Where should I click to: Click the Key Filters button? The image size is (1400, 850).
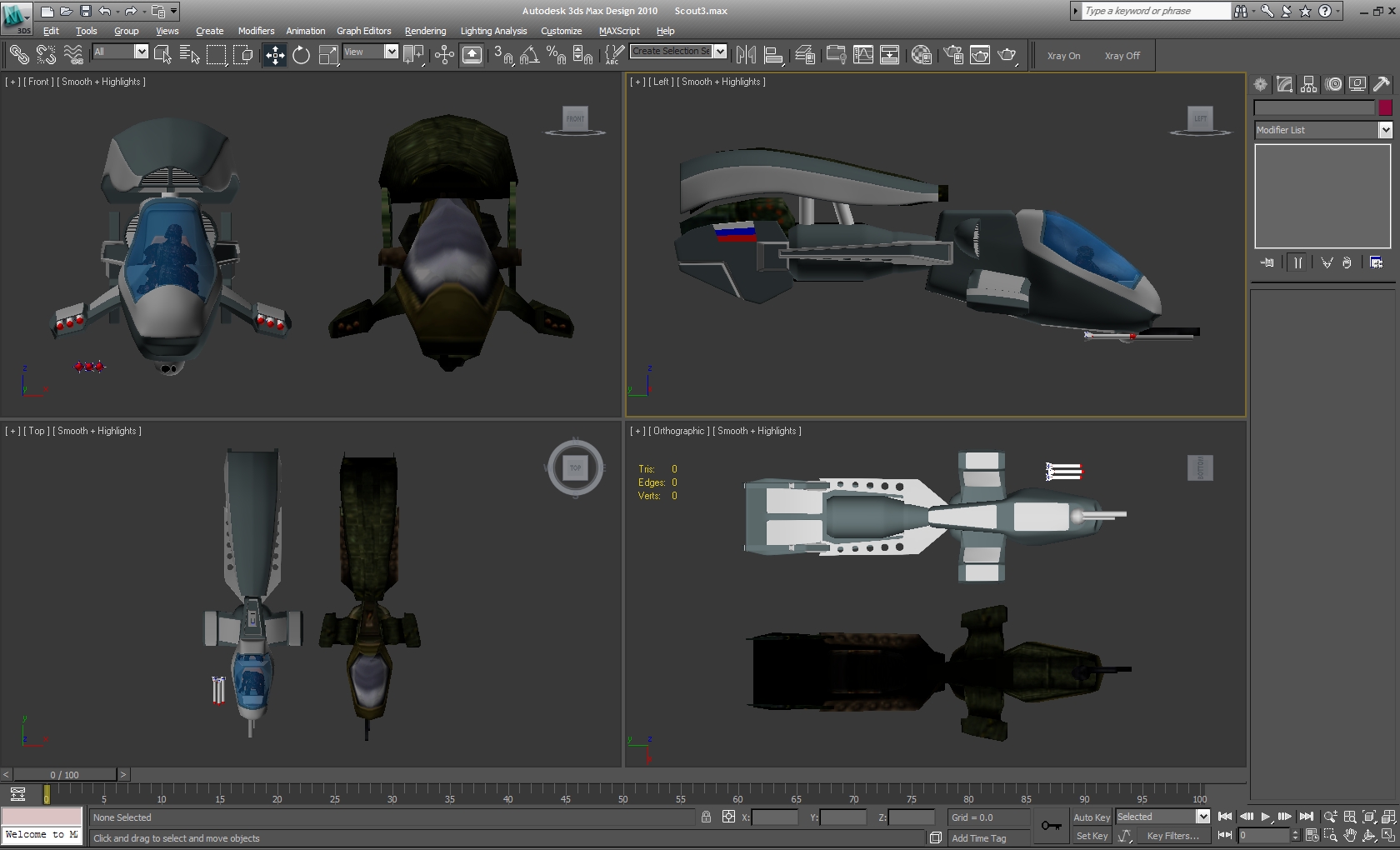[1172, 836]
